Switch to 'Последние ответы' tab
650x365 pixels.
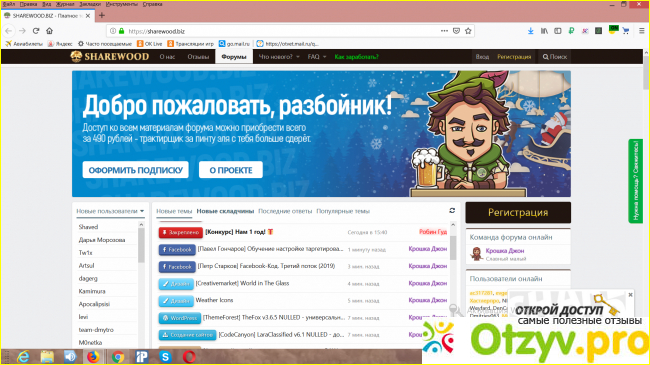[x=285, y=211]
